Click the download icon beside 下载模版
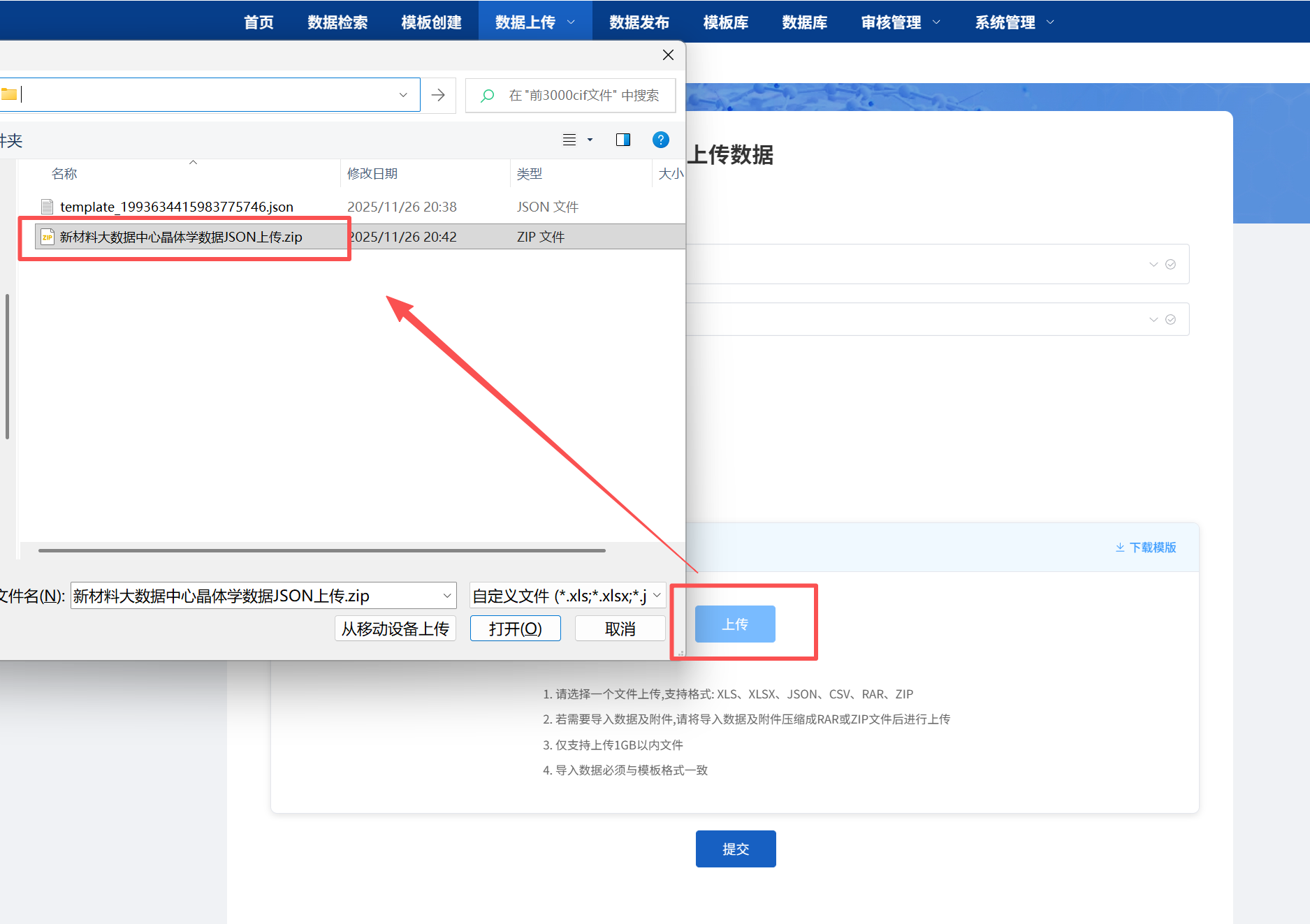The width and height of the screenshot is (1310, 924). tap(1119, 548)
